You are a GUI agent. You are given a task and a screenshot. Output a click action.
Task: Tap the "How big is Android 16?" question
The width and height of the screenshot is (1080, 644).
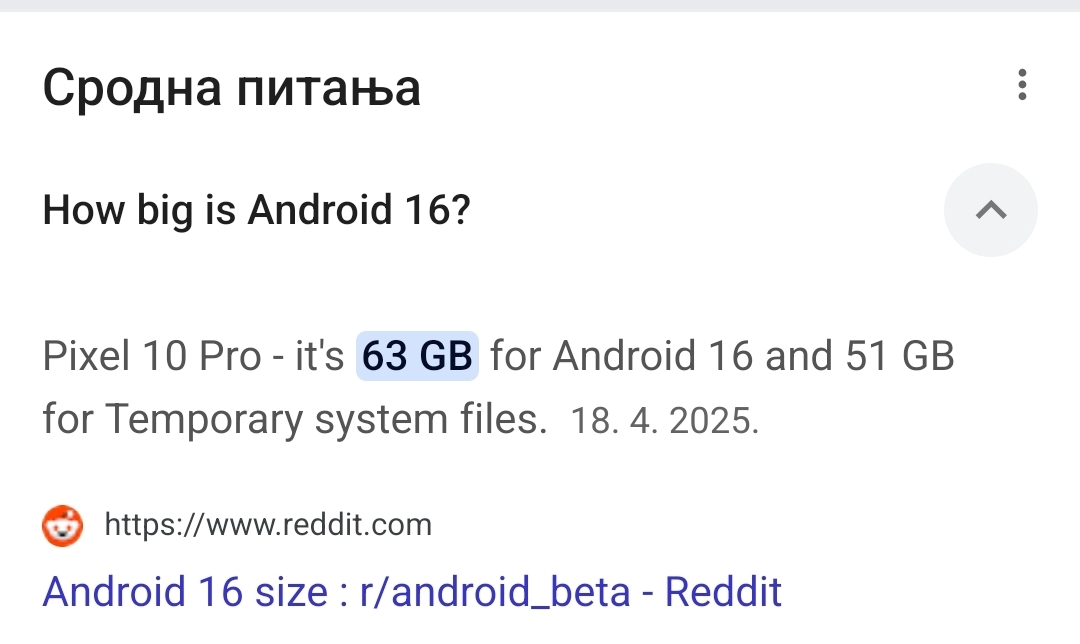pyautogui.click(x=256, y=211)
